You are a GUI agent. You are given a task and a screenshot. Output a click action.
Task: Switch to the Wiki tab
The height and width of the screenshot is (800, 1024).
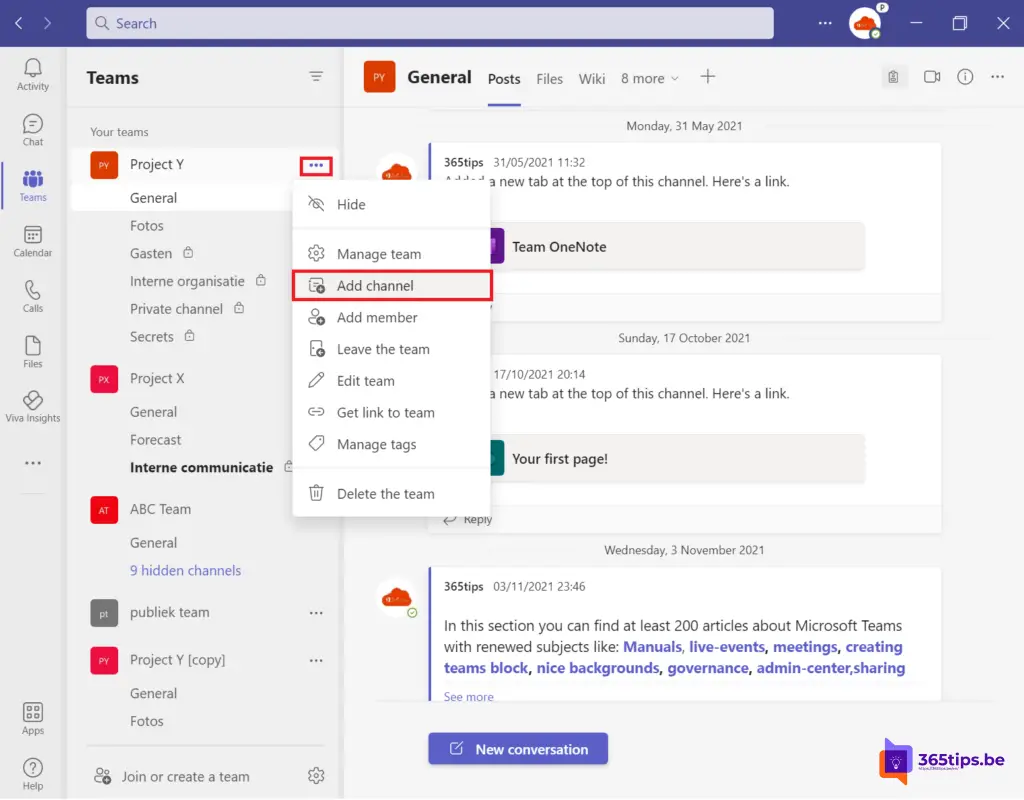[592, 79]
